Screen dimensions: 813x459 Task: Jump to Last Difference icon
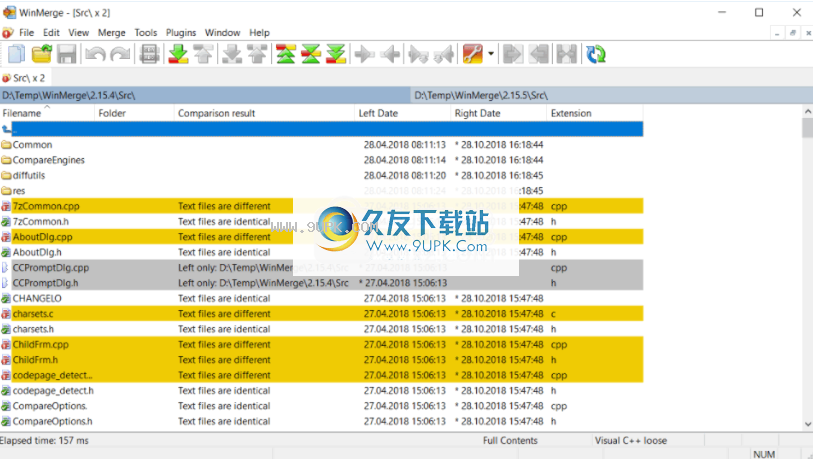tap(336, 54)
